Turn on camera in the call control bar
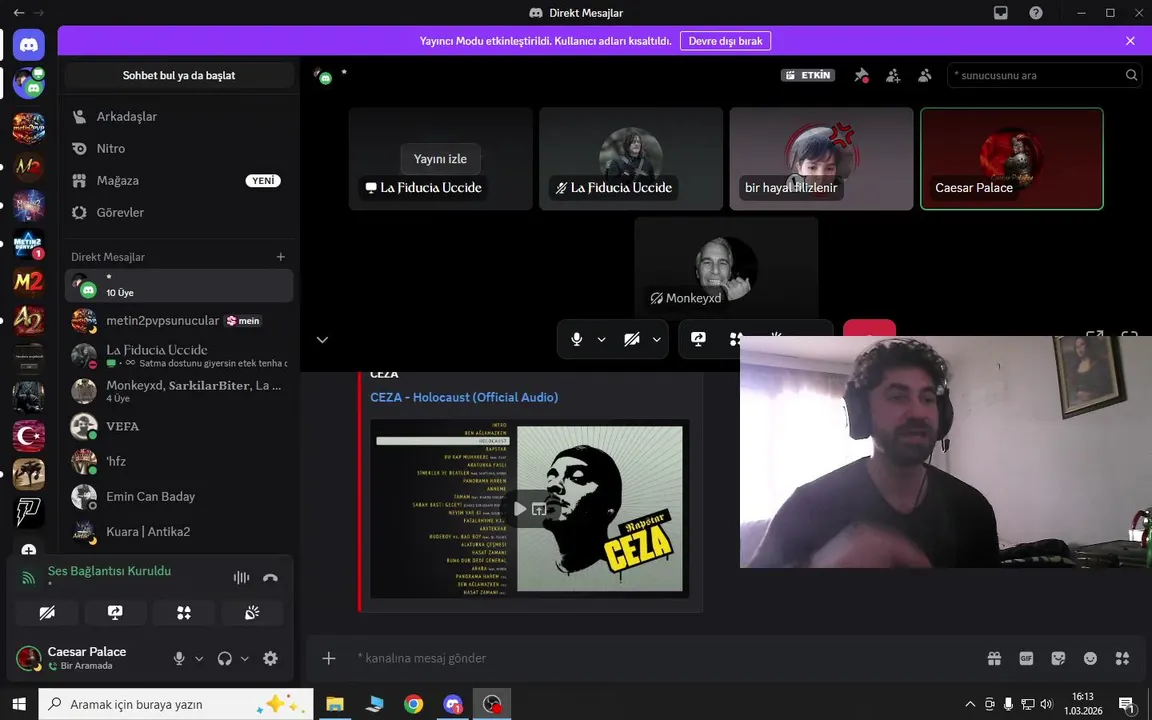Viewport: 1152px width, 720px height. tap(632, 339)
